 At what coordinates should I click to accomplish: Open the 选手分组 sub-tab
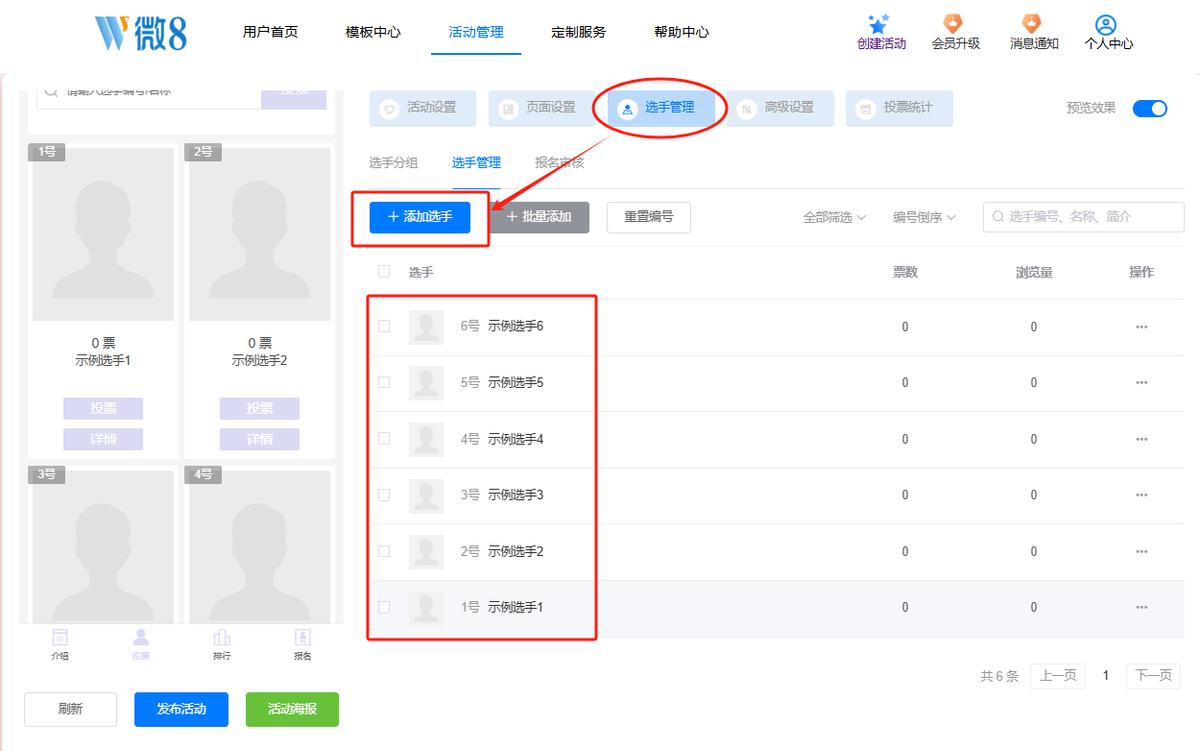coord(393,163)
